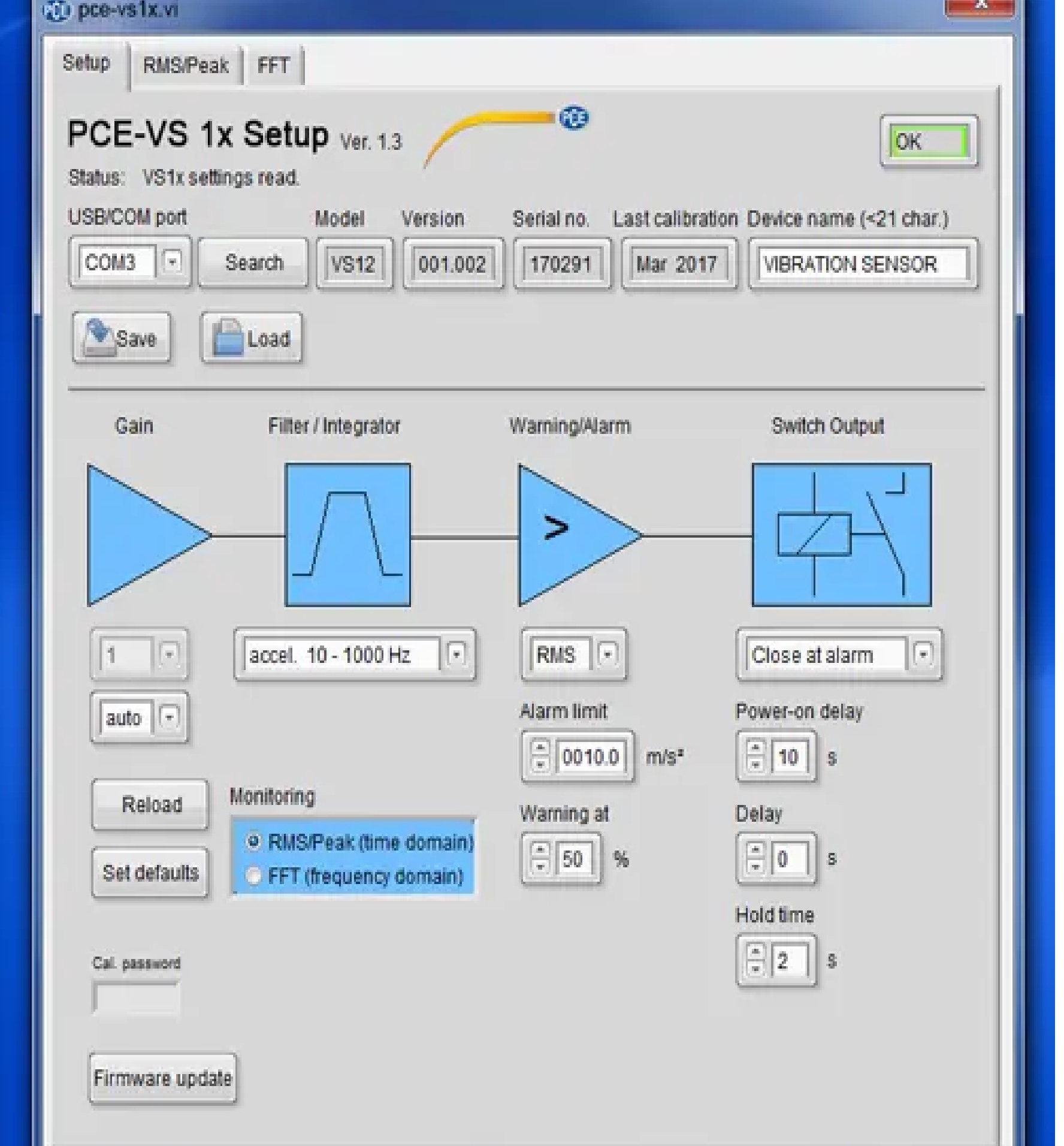Click the pce-vs1x.vi title bar app icon

tap(58, 10)
